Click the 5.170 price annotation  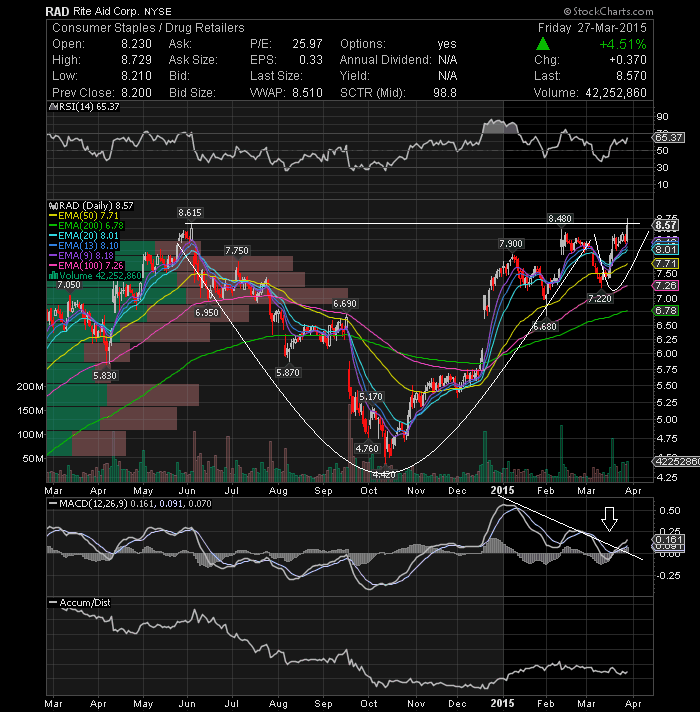371,397
